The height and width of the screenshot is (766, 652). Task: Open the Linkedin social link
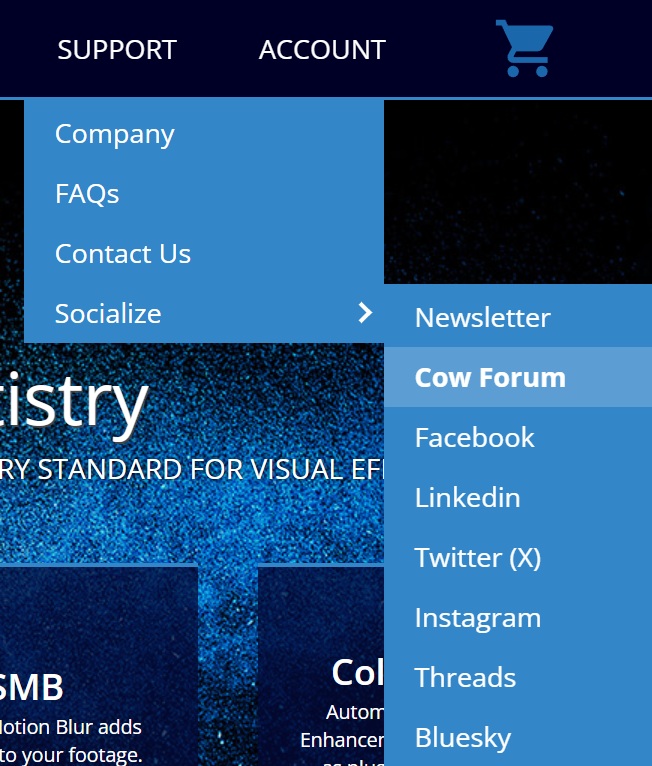tap(468, 498)
